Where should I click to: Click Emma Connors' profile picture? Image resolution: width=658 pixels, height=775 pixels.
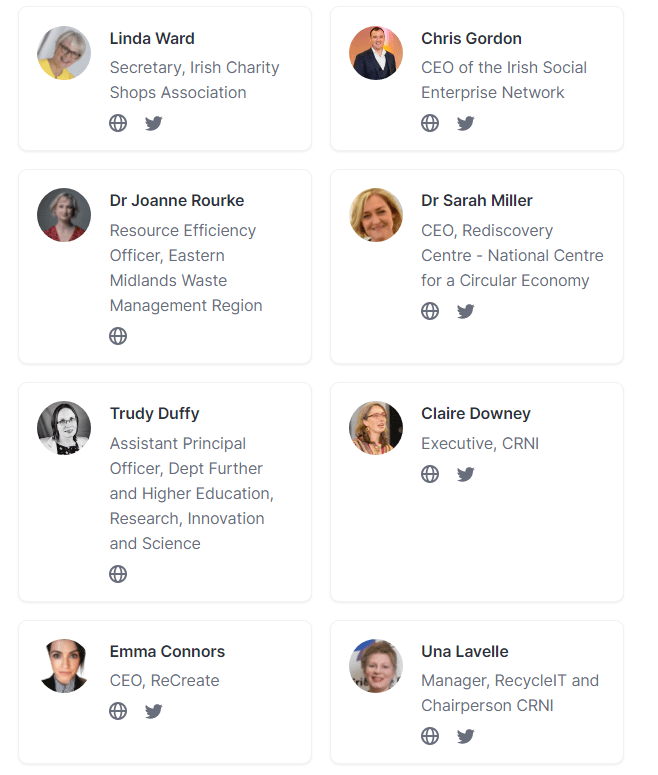64,666
